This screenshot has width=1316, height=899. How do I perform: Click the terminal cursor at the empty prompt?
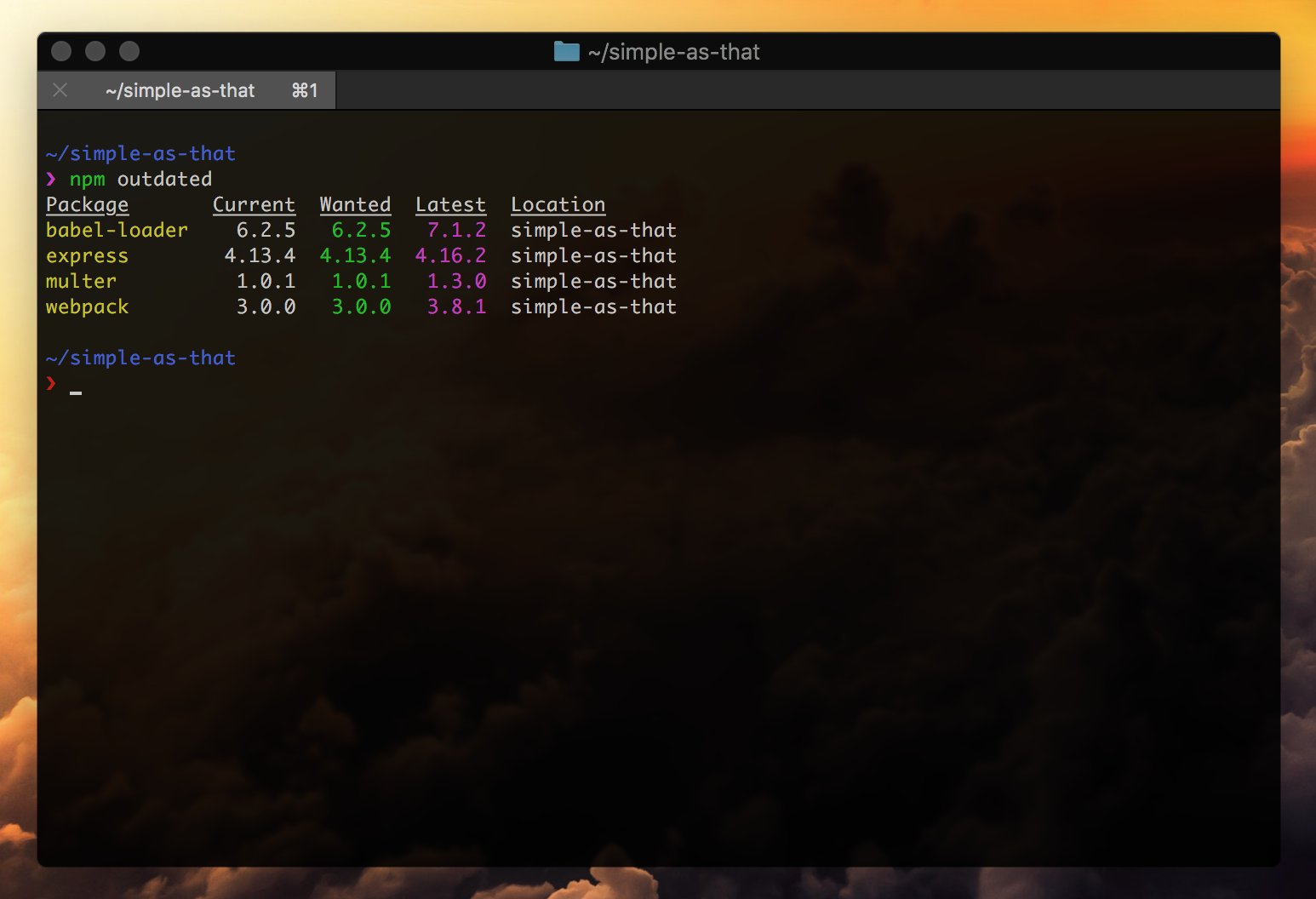[76, 392]
